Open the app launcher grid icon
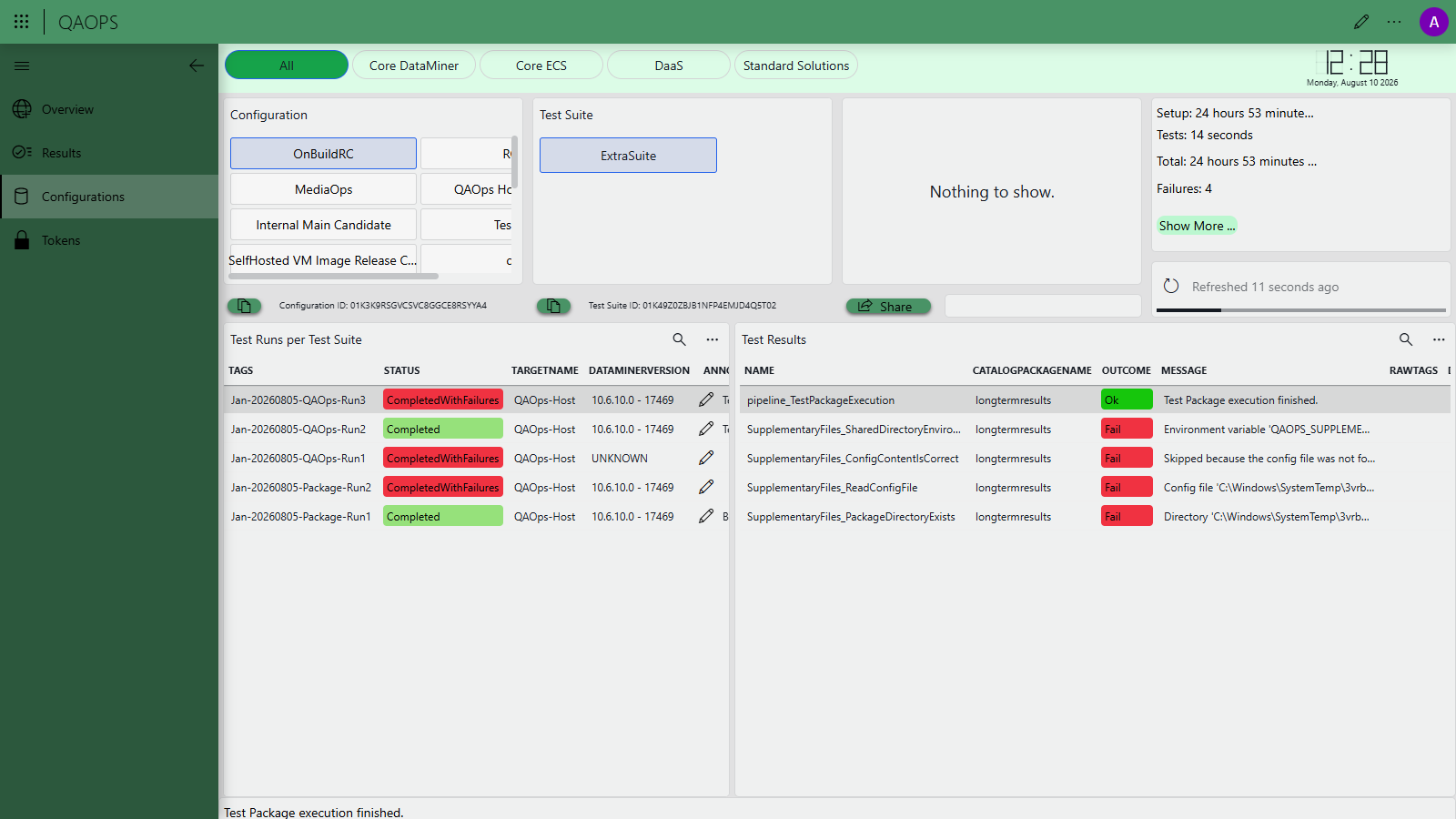 tap(22, 22)
